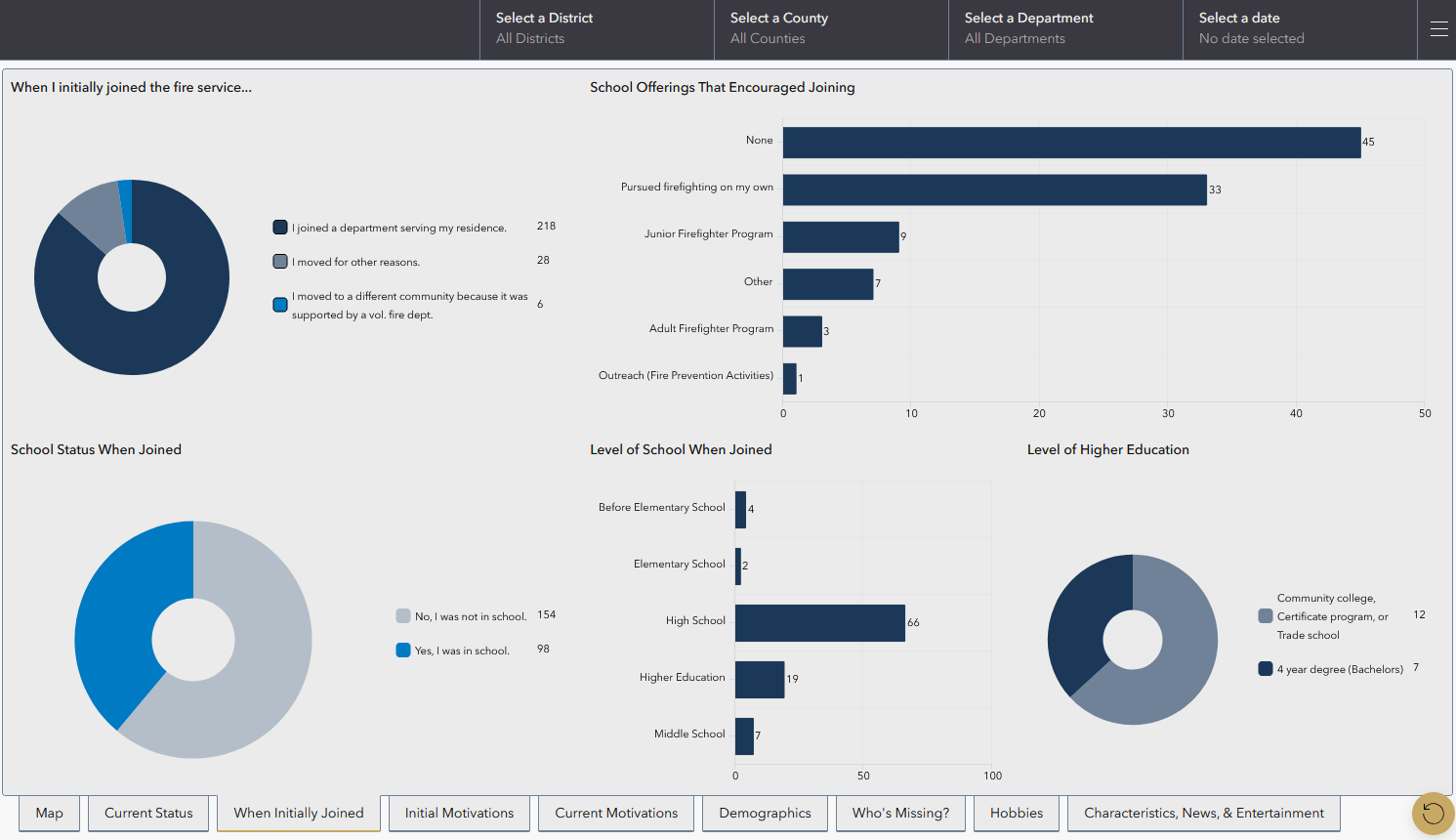1456x840 pixels.
Task: Open the Select a County dropdown
Action: [x=831, y=29]
